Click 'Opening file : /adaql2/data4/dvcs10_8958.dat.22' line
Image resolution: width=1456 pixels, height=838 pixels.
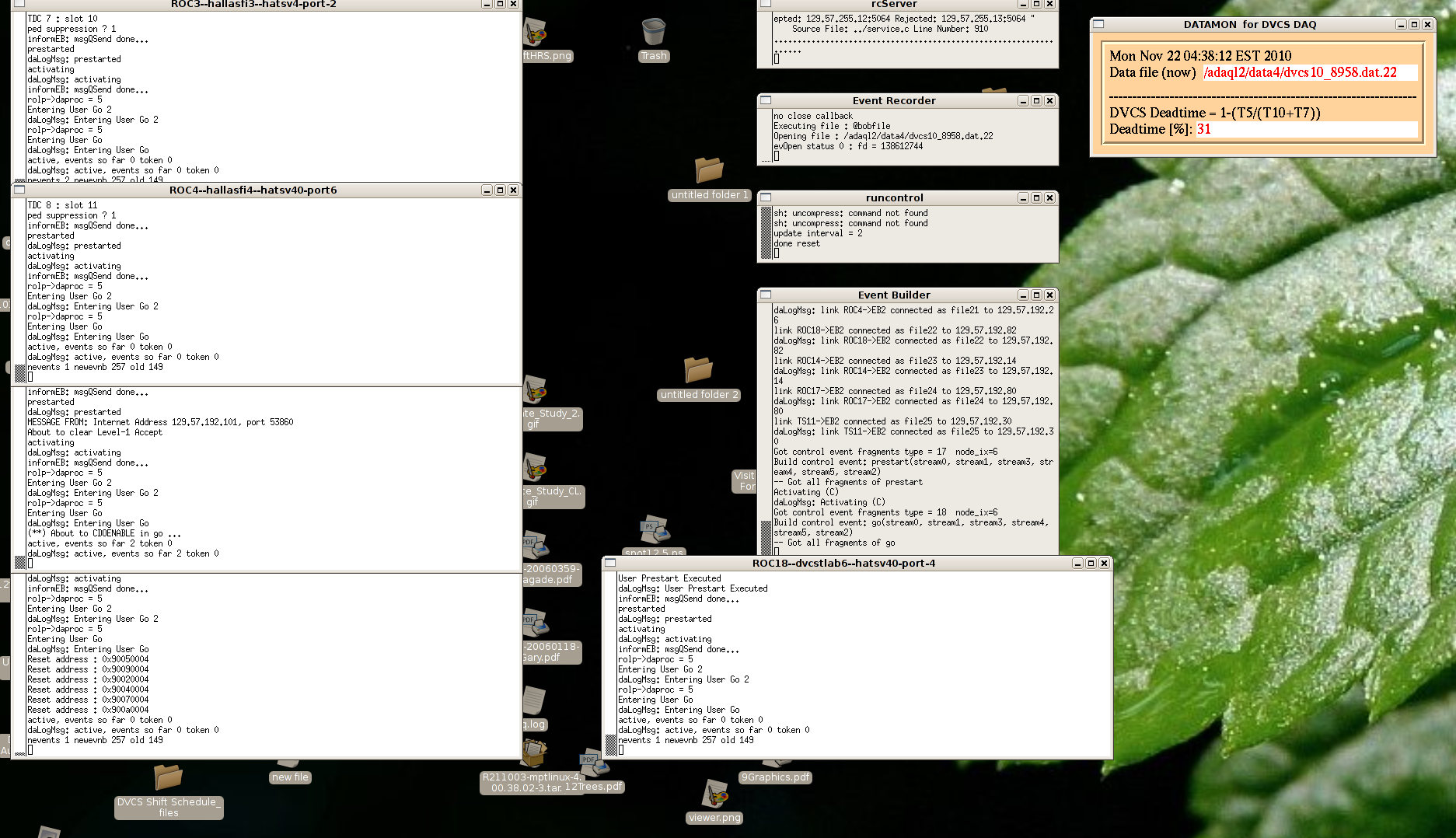(883, 136)
